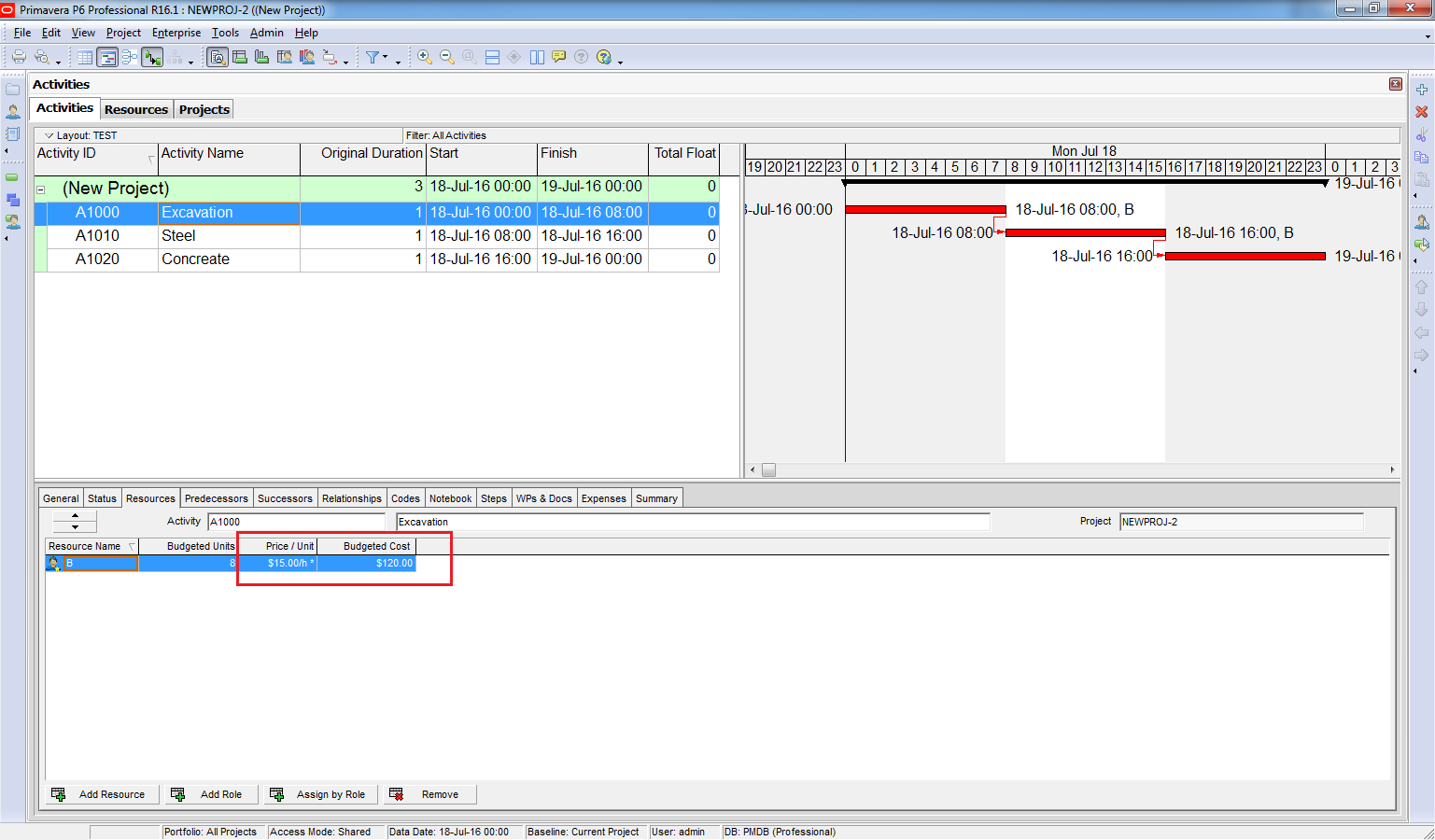Image resolution: width=1435 pixels, height=840 pixels.
Task: Click the red X Delete icon on right sidebar
Action: pos(1422,112)
